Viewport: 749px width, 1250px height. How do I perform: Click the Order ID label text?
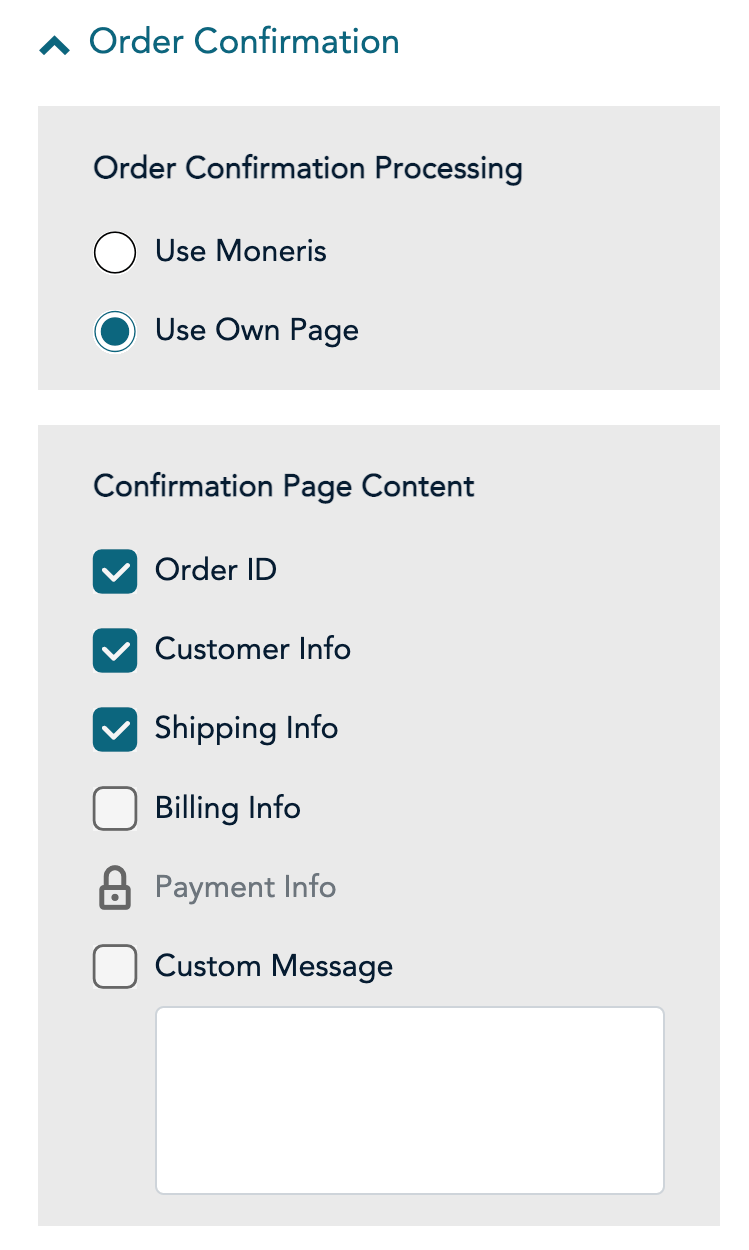(216, 570)
